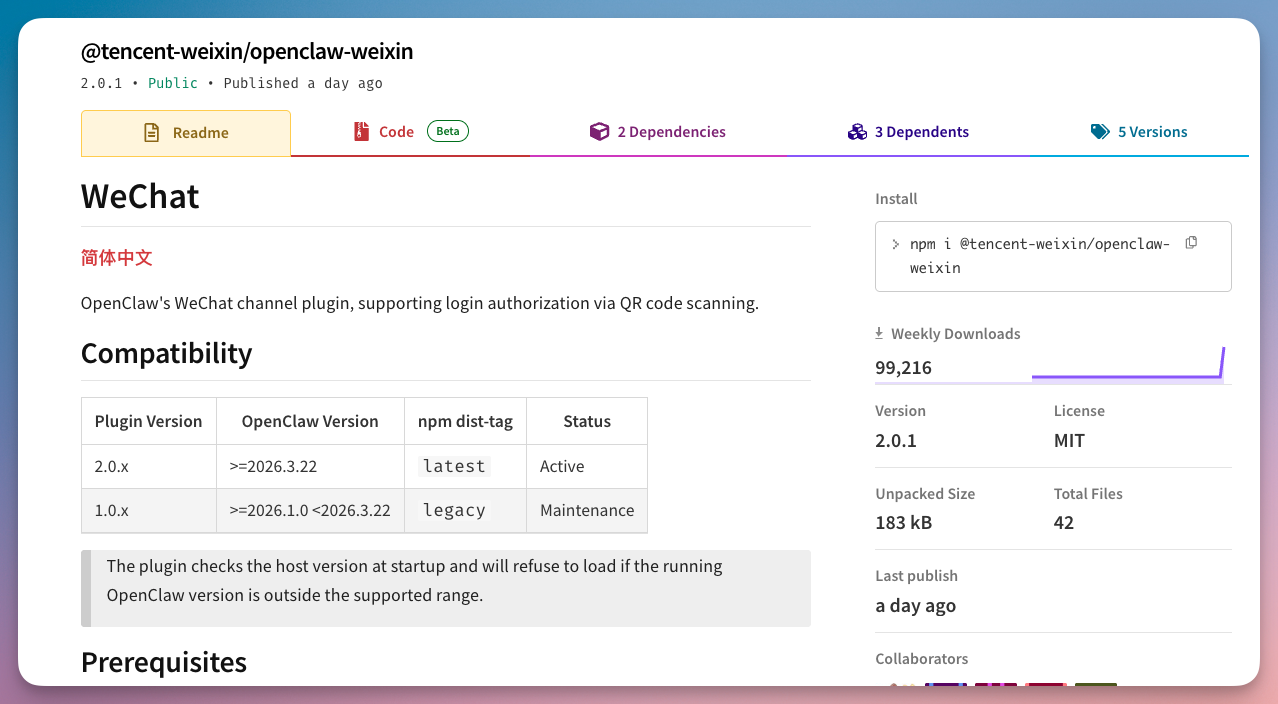Viewport: 1278px width, 704px height.
Task: Click the terminal prompt chevron in Install box
Action: pyautogui.click(x=896, y=244)
